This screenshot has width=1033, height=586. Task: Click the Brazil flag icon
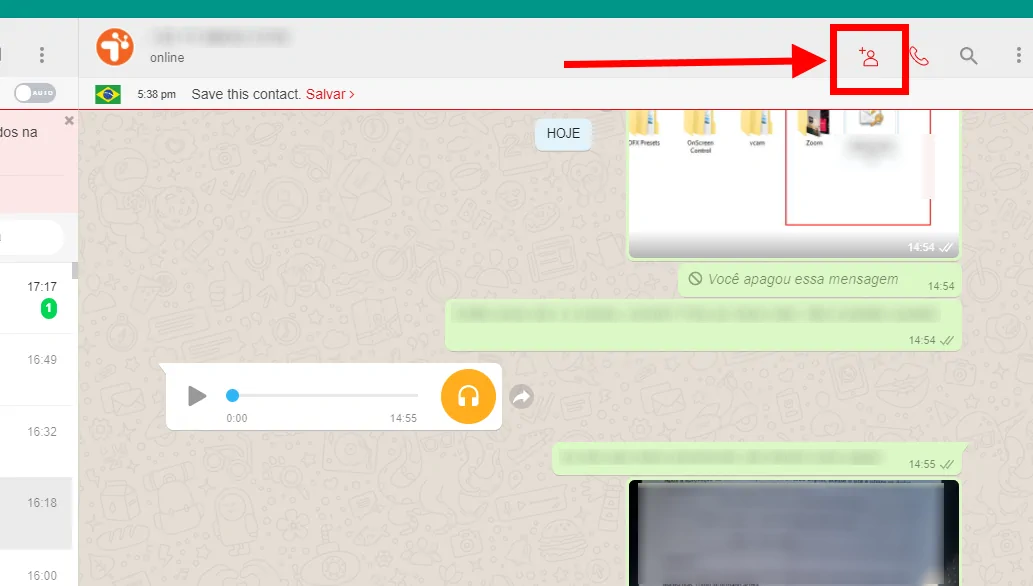(x=107, y=94)
